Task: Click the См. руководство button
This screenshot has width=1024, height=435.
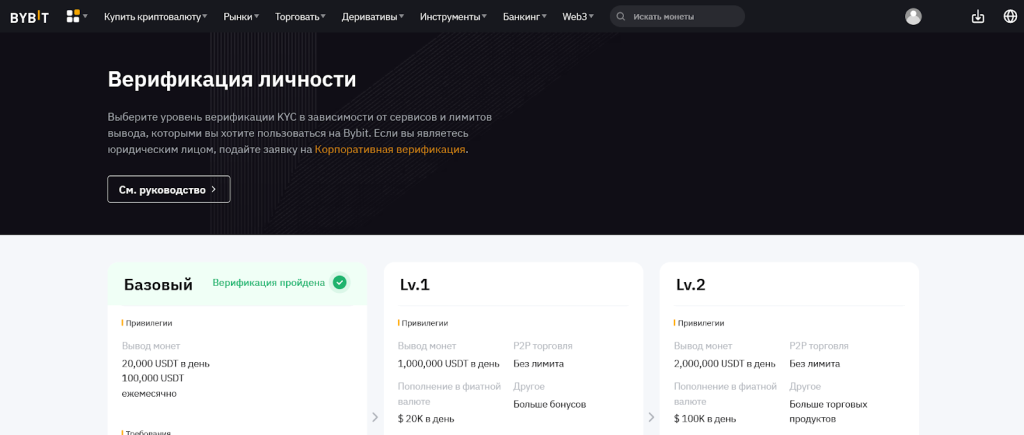Action: tap(168, 189)
